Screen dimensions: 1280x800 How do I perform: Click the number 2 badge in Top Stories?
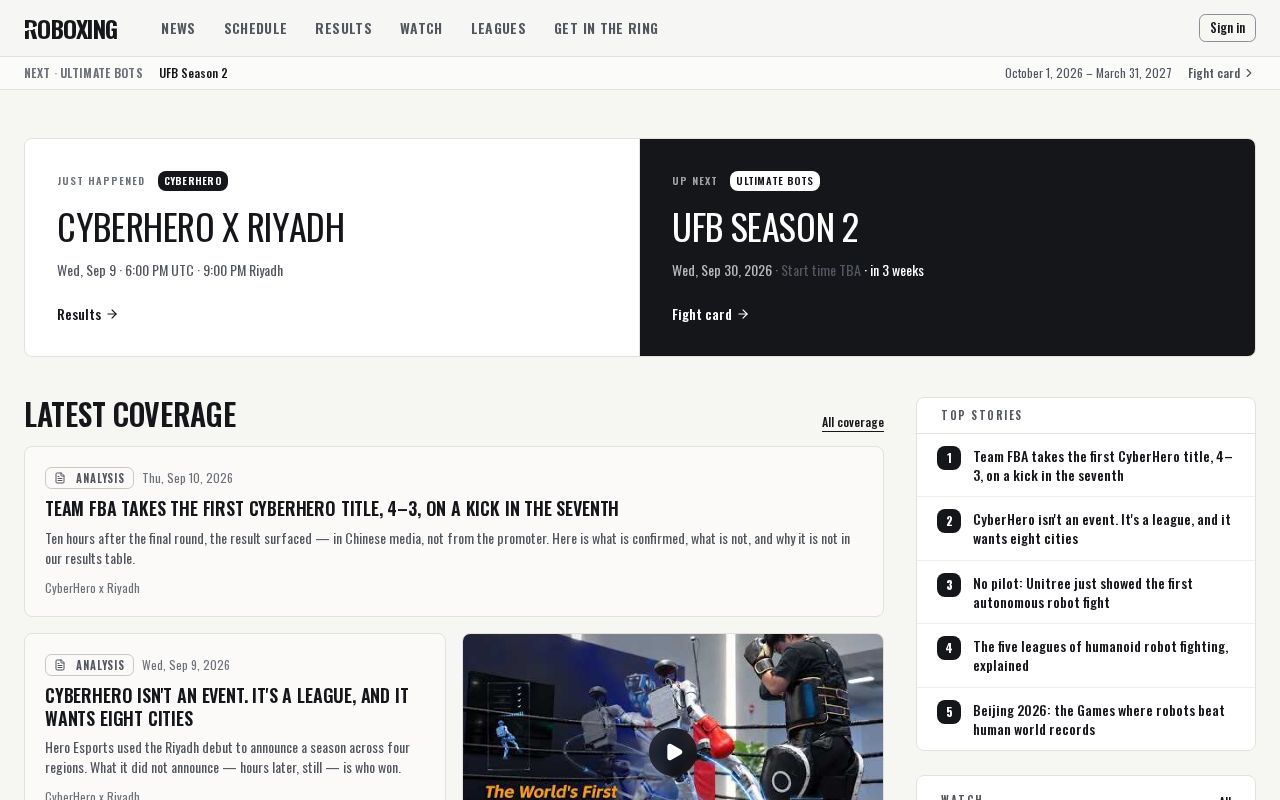tap(949, 521)
